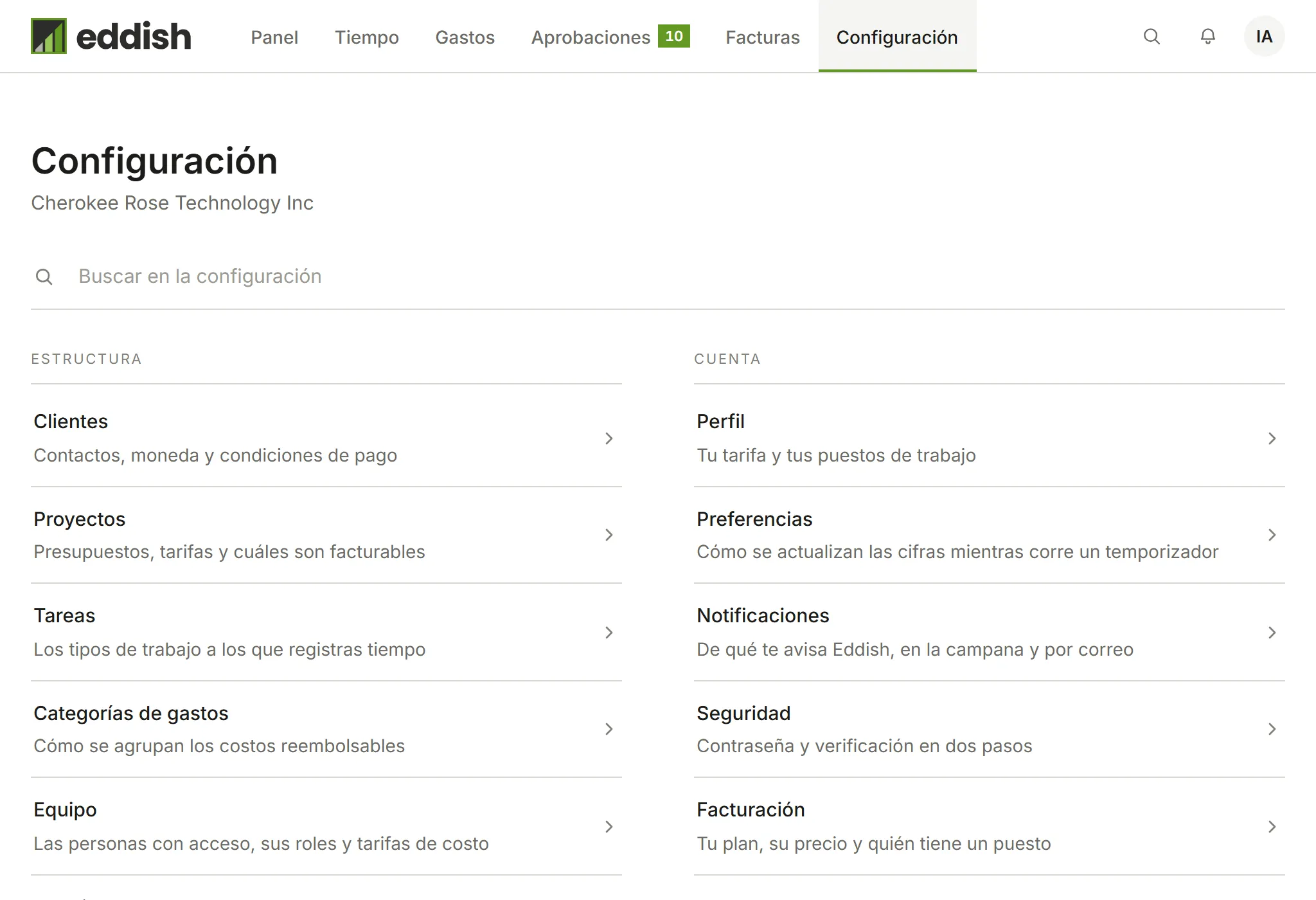This screenshot has height=900, width=1316.
Task: Click 'Presupuestos, tarifas y cuáles son facturables'
Action: [229, 552]
